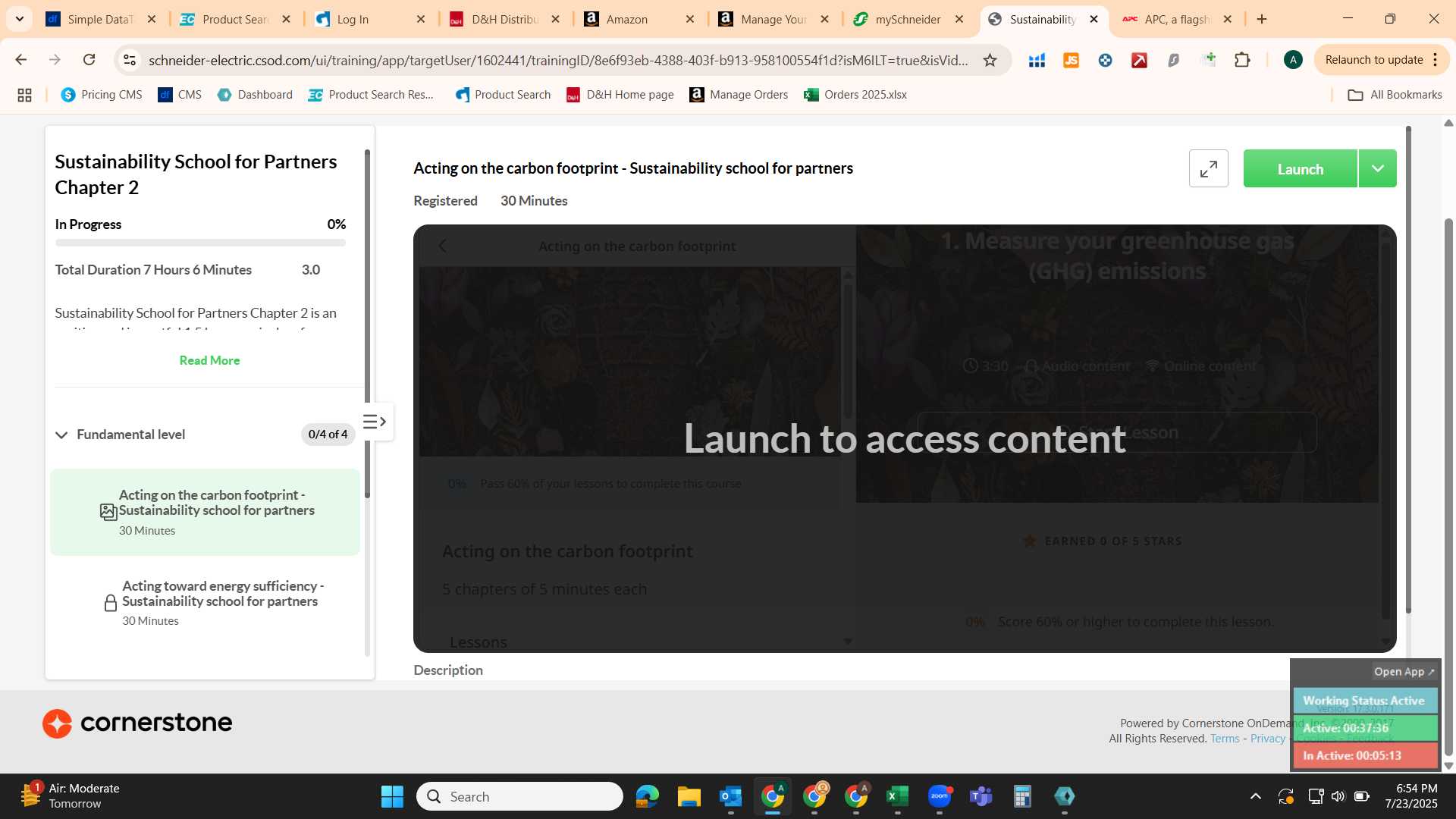Select Acting on the carbon footprint item

click(x=205, y=512)
